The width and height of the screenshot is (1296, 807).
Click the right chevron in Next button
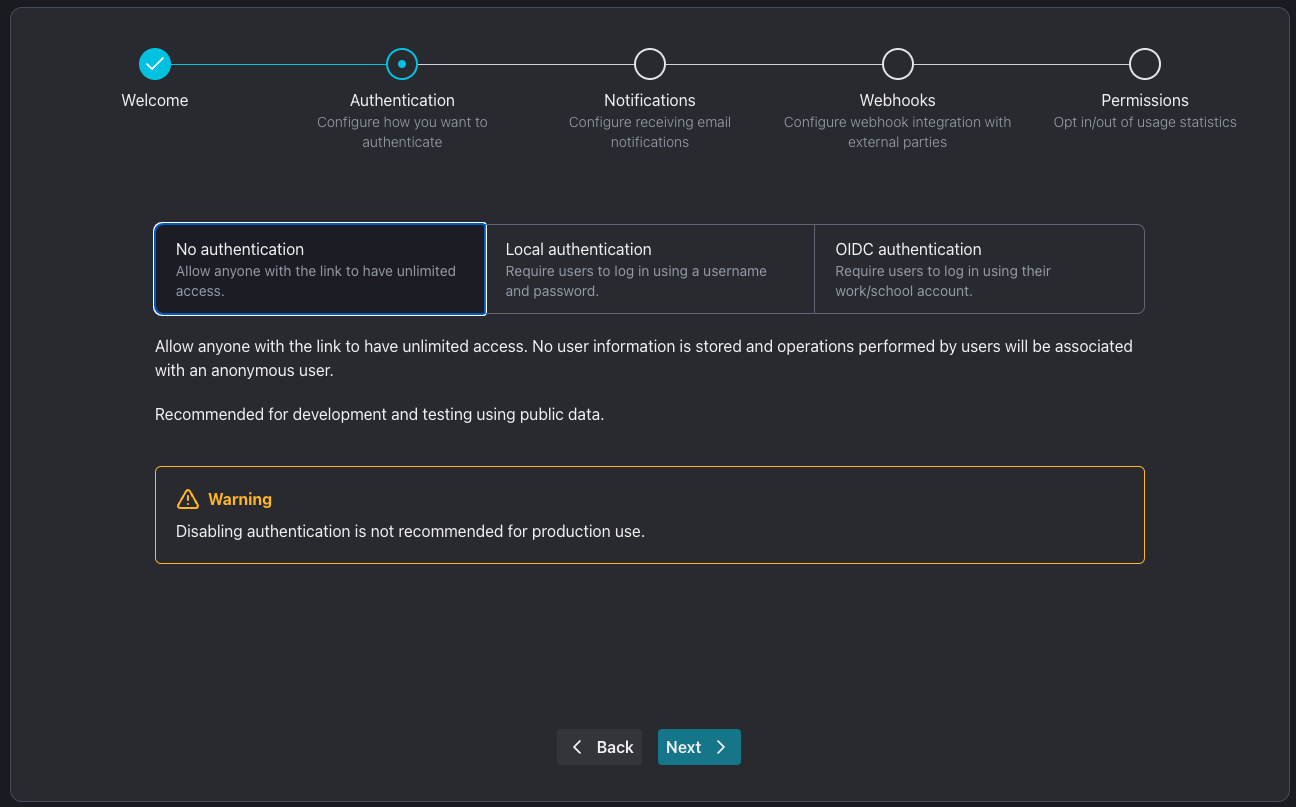721,747
